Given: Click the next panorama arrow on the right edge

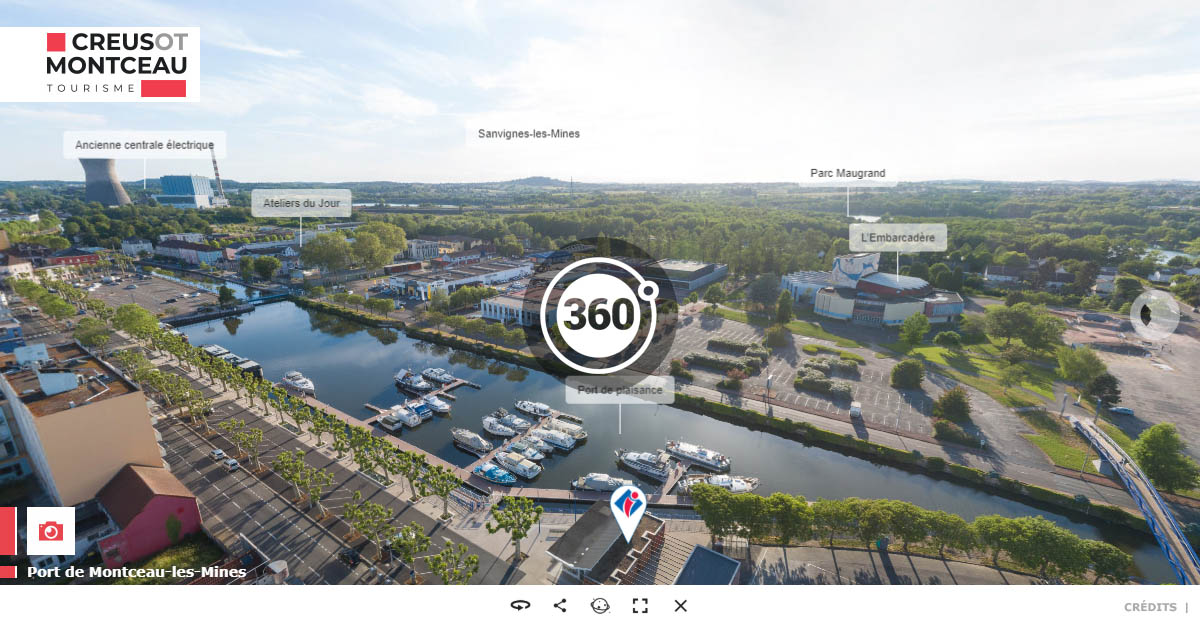Looking at the screenshot, I should 1155,315.
